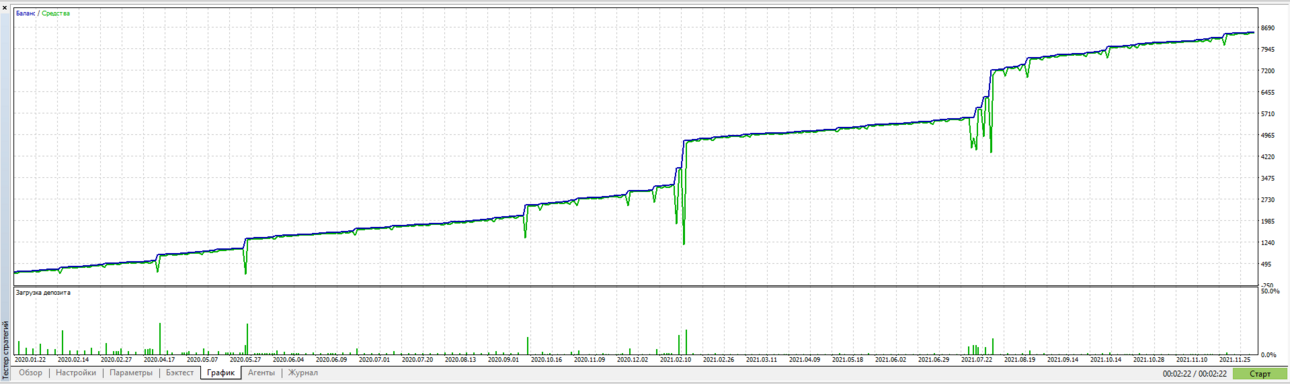Click the 2020.02.14 date on the time axis
This screenshot has width=1290, height=384.
(x=73, y=360)
